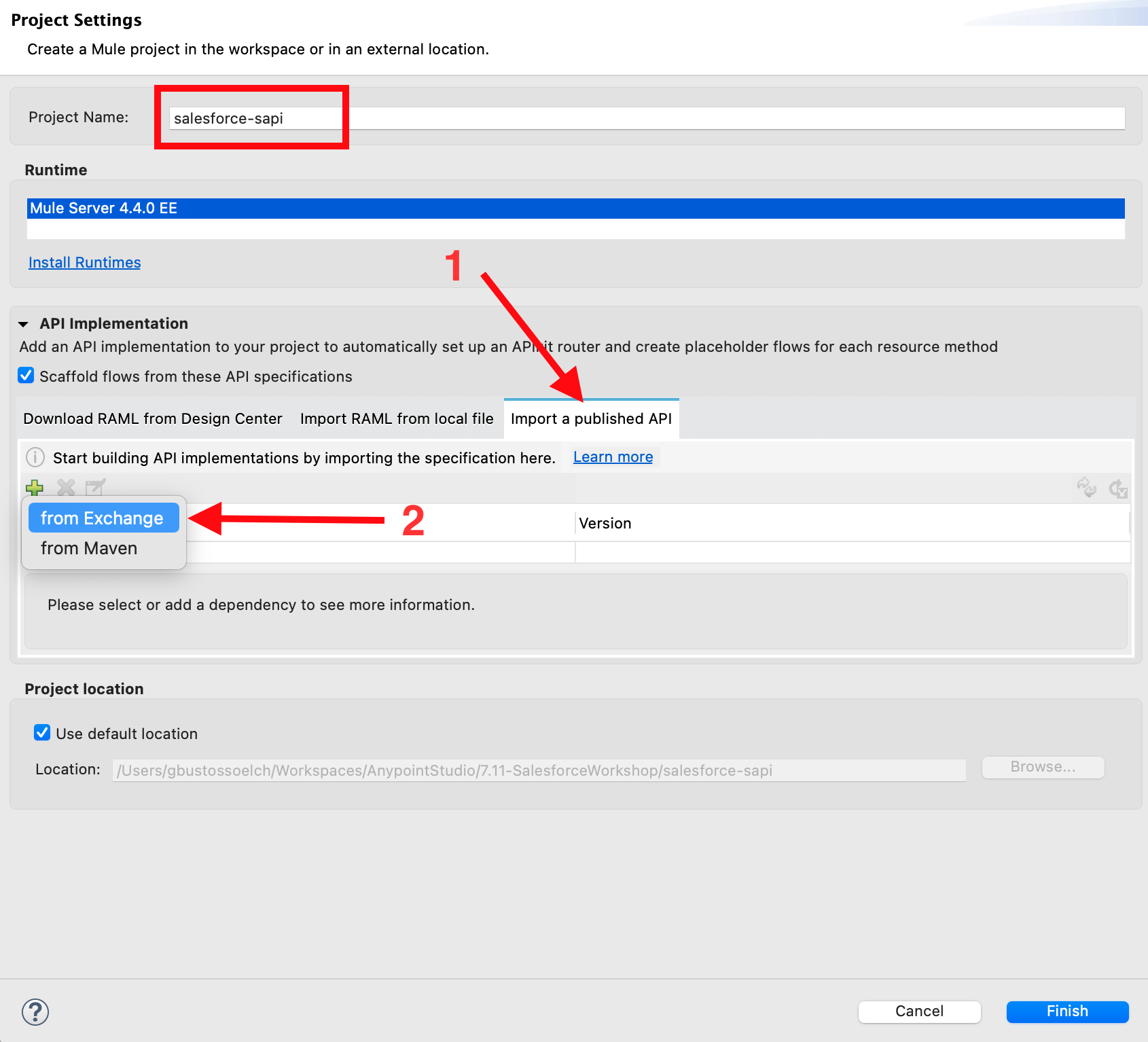Follow the Learn more link
The height and width of the screenshot is (1042, 1148).
point(613,457)
